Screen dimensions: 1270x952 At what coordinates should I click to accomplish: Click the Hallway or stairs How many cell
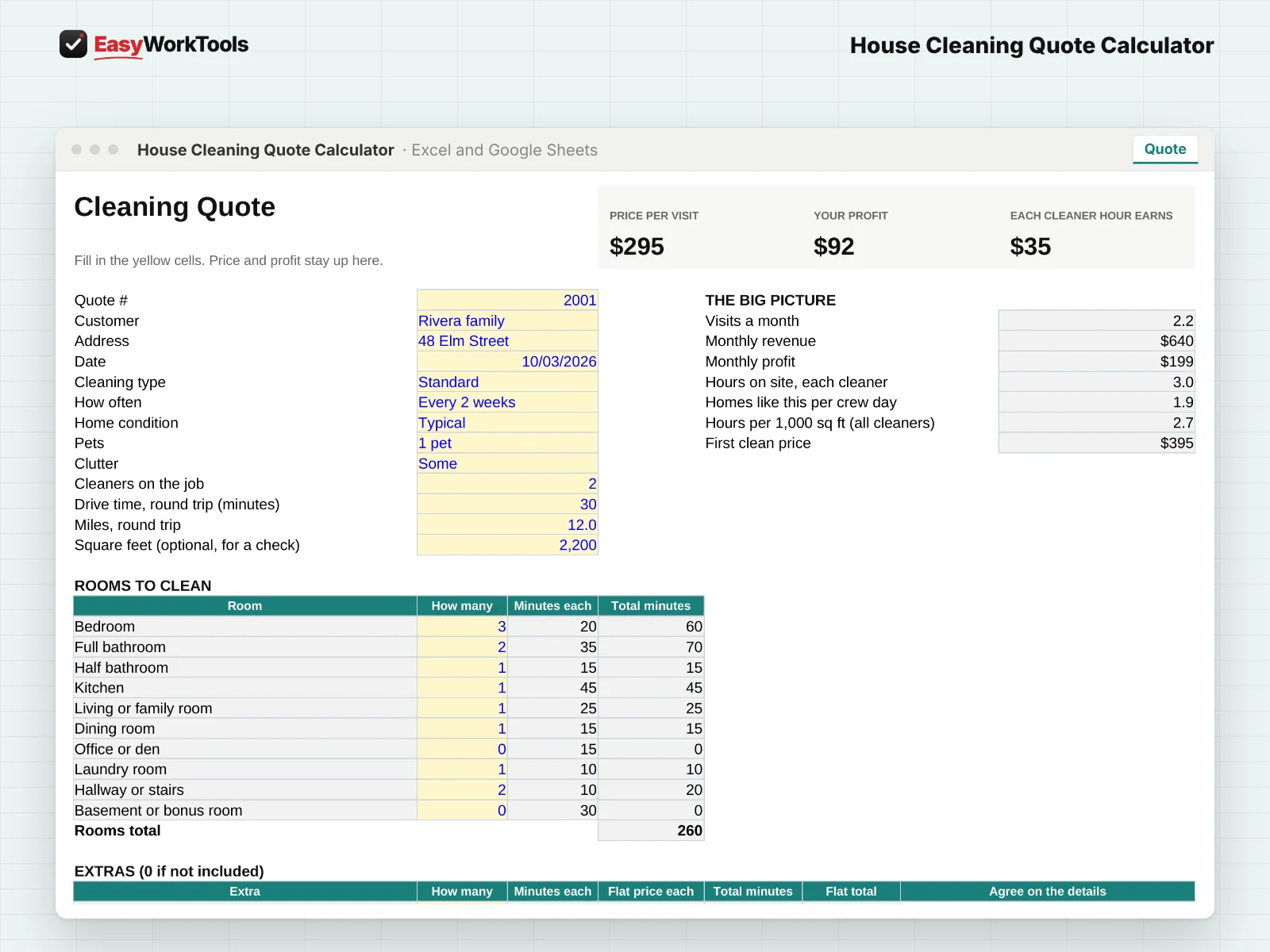462,790
